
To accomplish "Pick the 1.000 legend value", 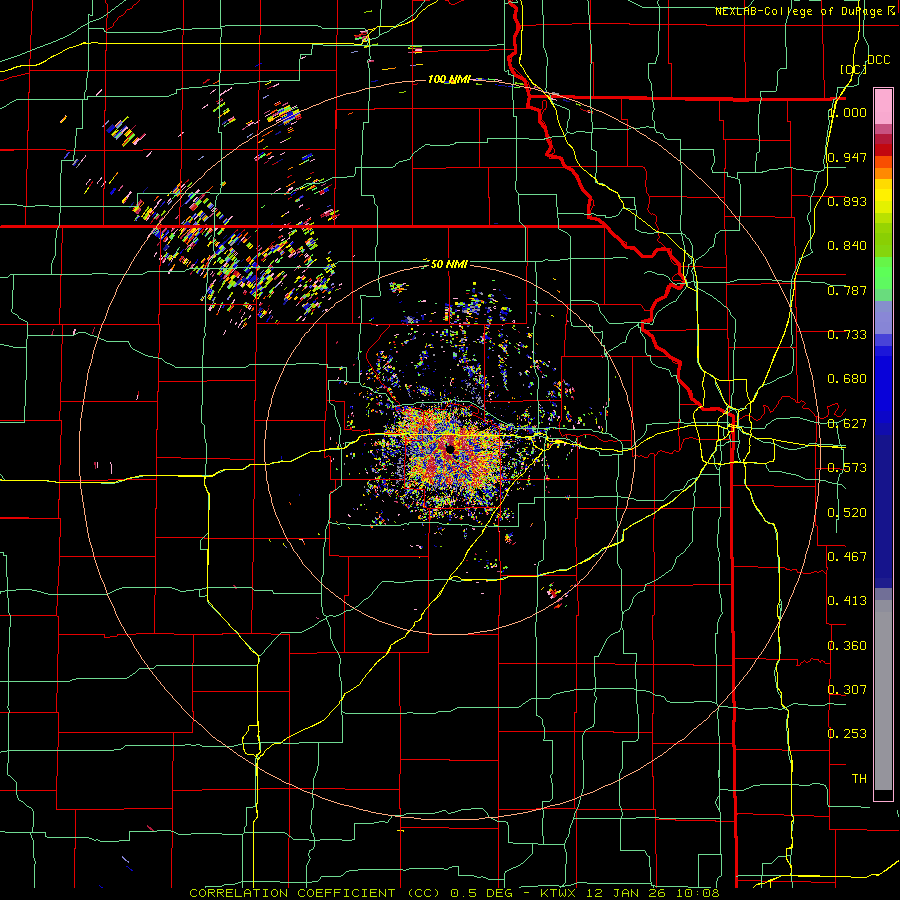I will (x=847, y=112).
